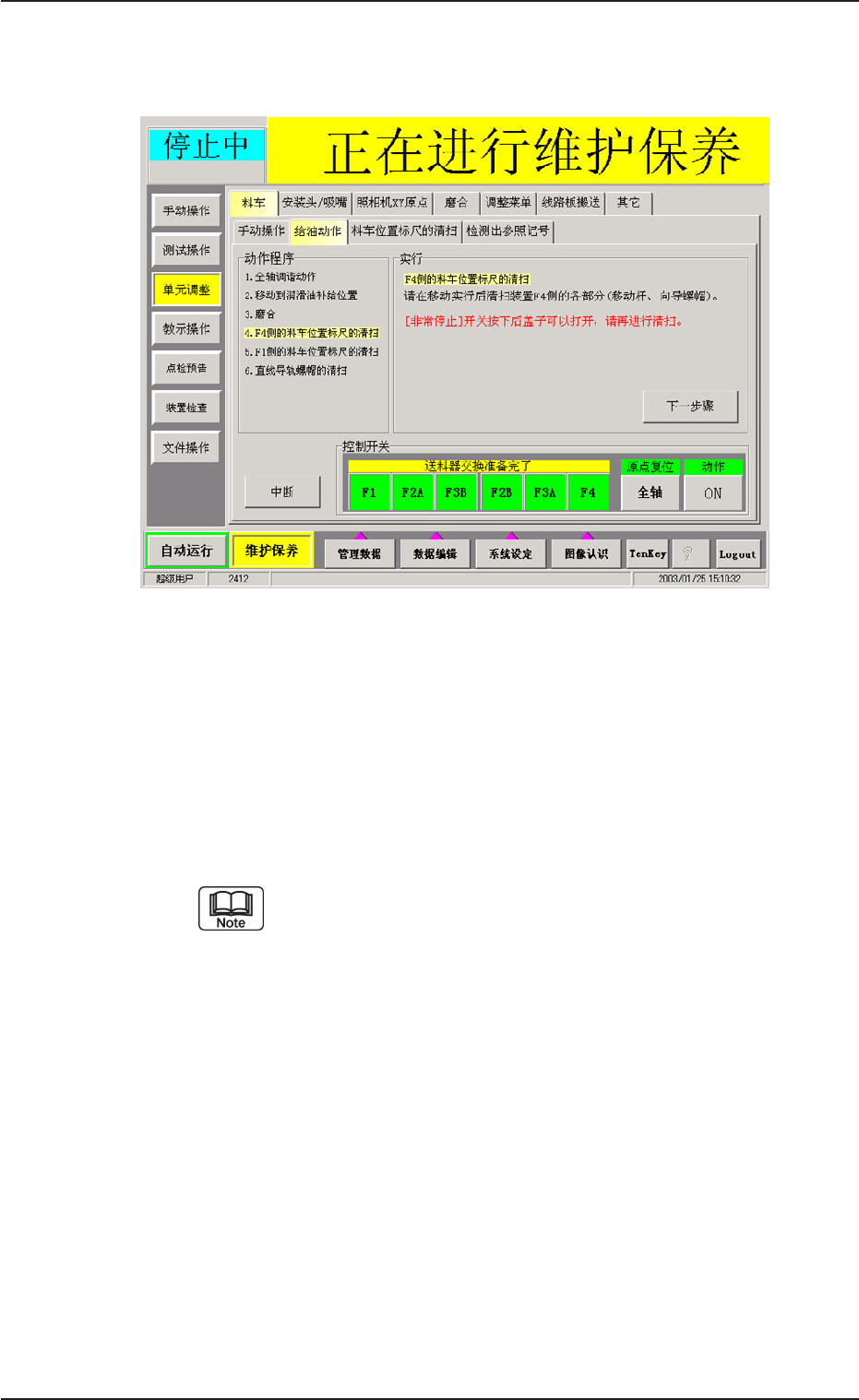Open the 手动操作 sub-tab

pyautogui.click(x=261, y=231)
